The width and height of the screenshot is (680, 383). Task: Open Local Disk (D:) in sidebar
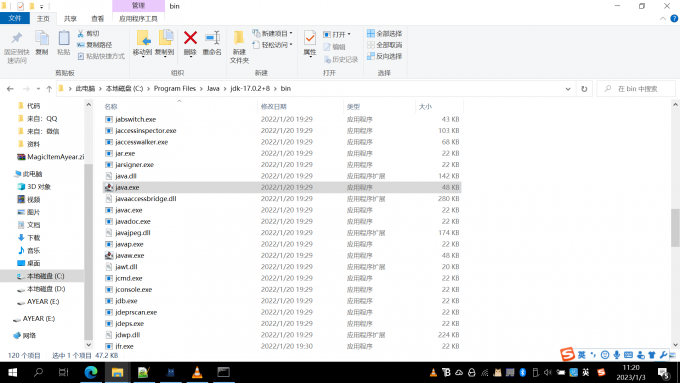click(42, 289)
